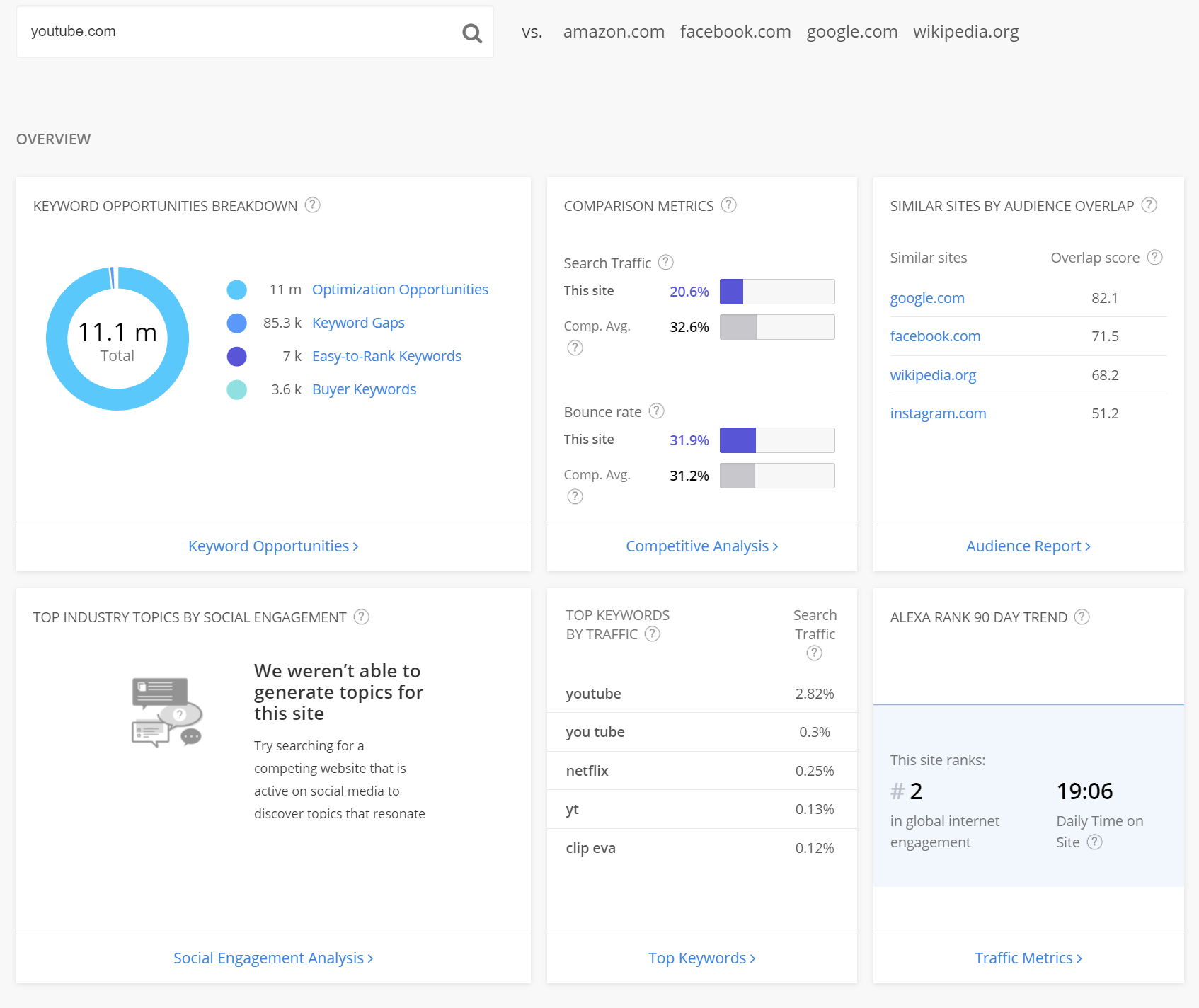
Task: Click help icon below Search Traffic column header
Action: pos(814,653)
